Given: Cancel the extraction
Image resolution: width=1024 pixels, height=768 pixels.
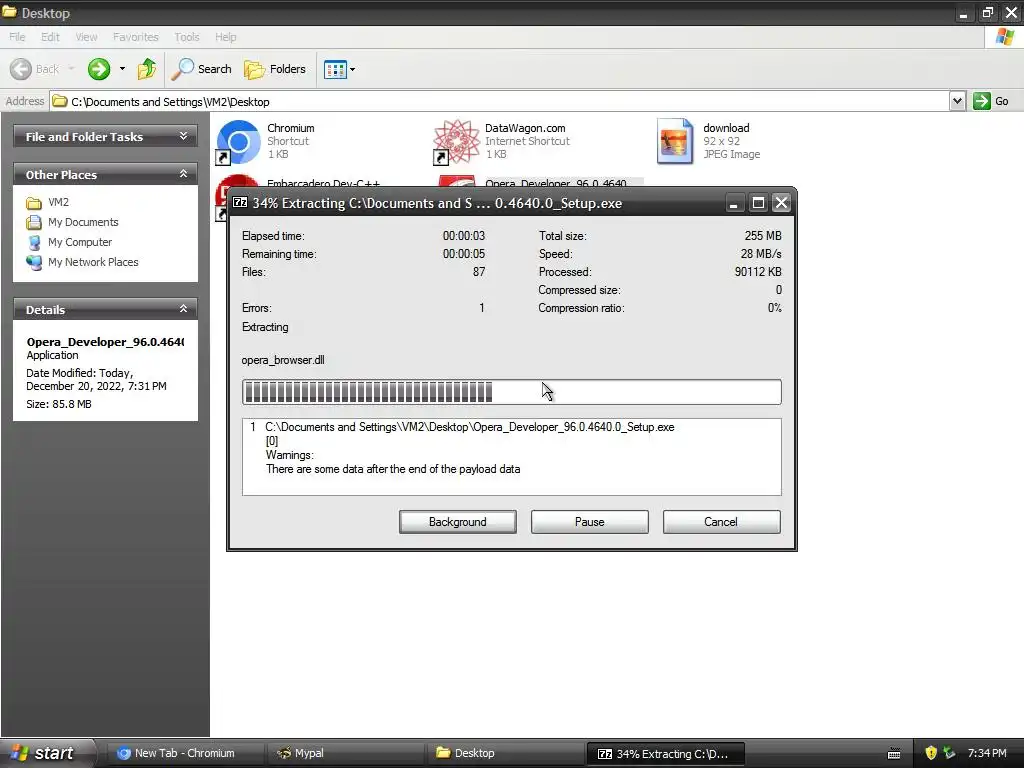Looking at the screenshot, I should coord(721,522).
